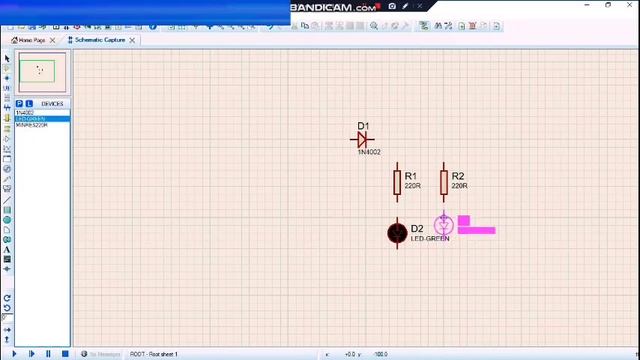The image size is (640, 360).
Task: Select the Selection Mode arrow tool
Action: coord(7,59)
